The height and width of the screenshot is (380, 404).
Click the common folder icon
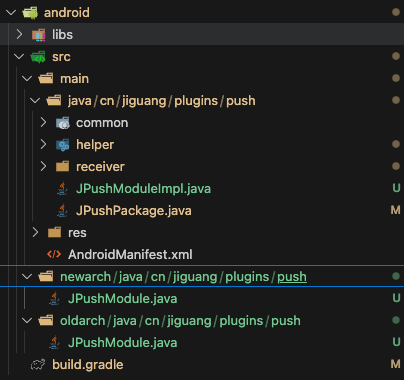point(63,123)
